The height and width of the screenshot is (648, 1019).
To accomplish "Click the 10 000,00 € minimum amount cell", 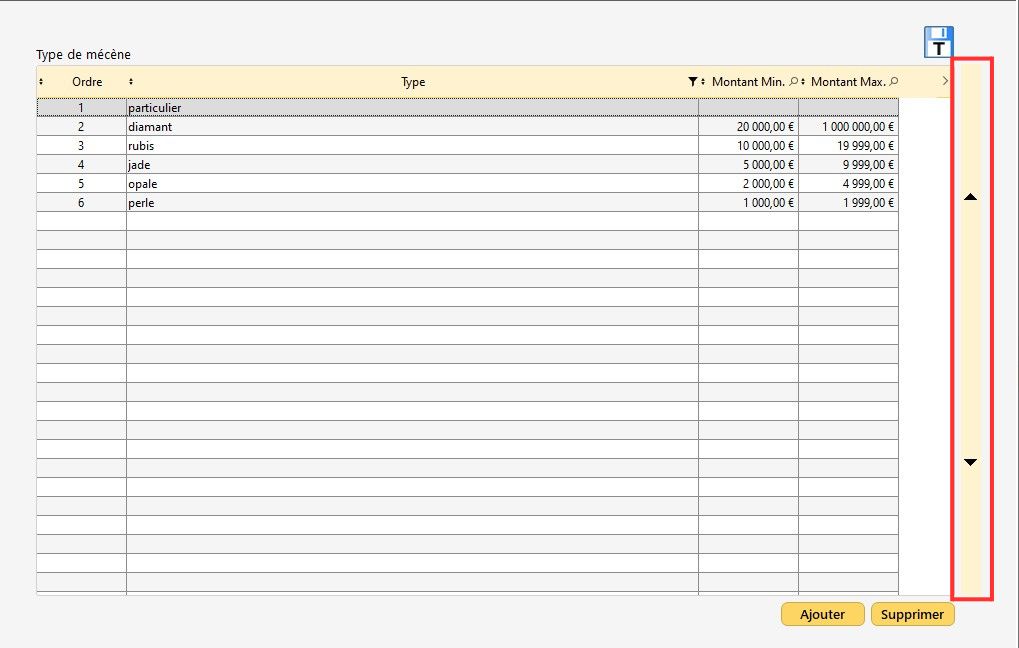I will coord(748,146).
